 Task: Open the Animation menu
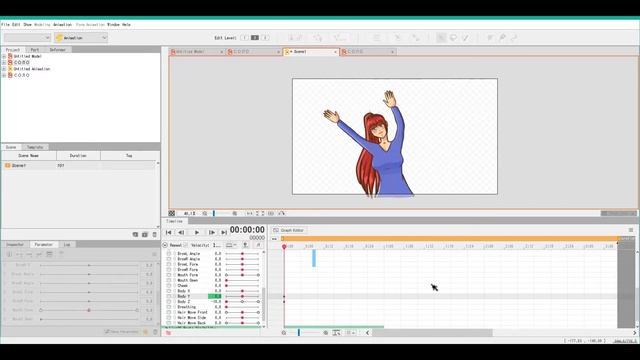62,24
